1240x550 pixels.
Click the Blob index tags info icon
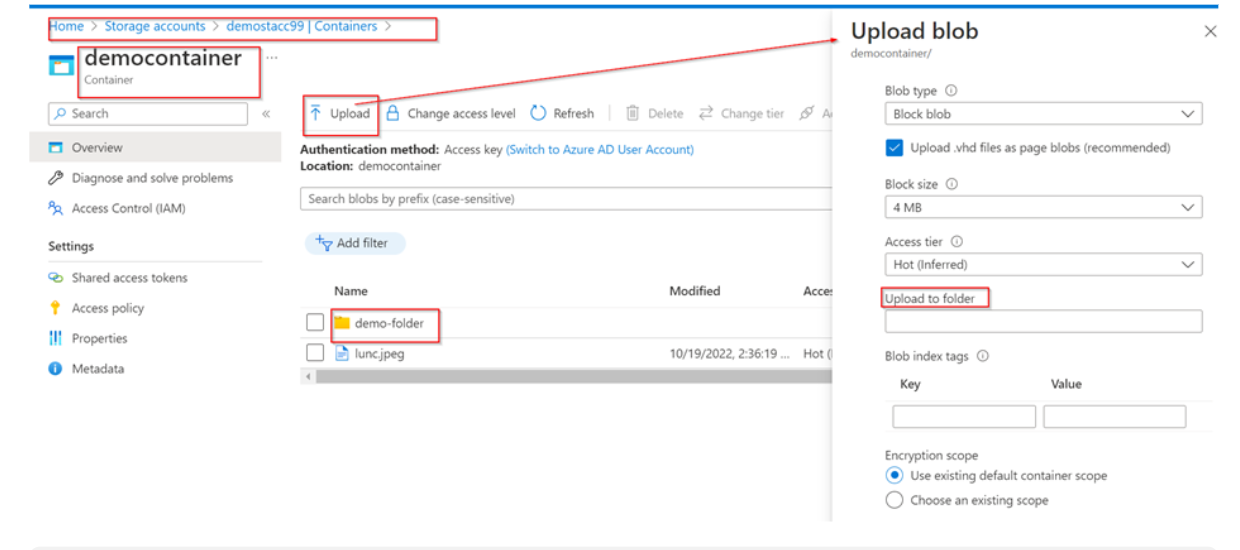(x=983, y=356)
